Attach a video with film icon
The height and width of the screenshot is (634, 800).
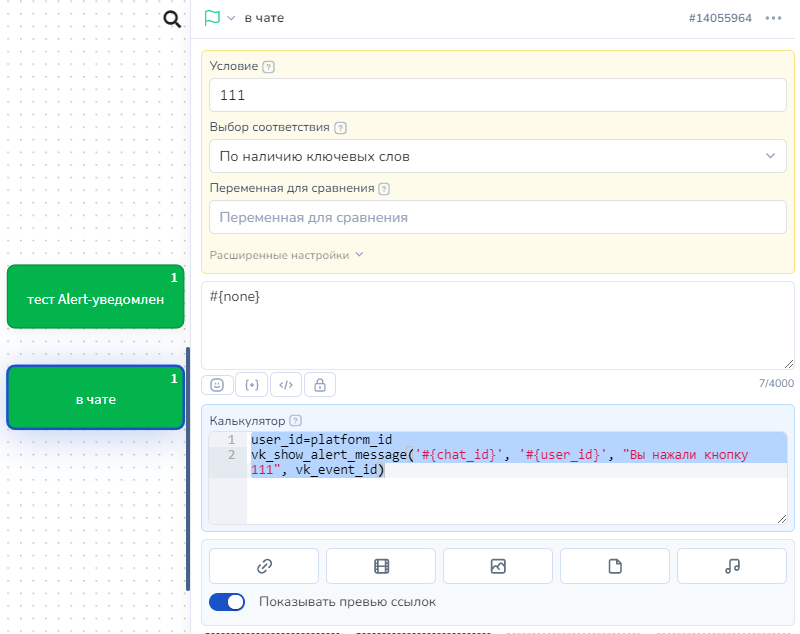(x=381, y=566)
